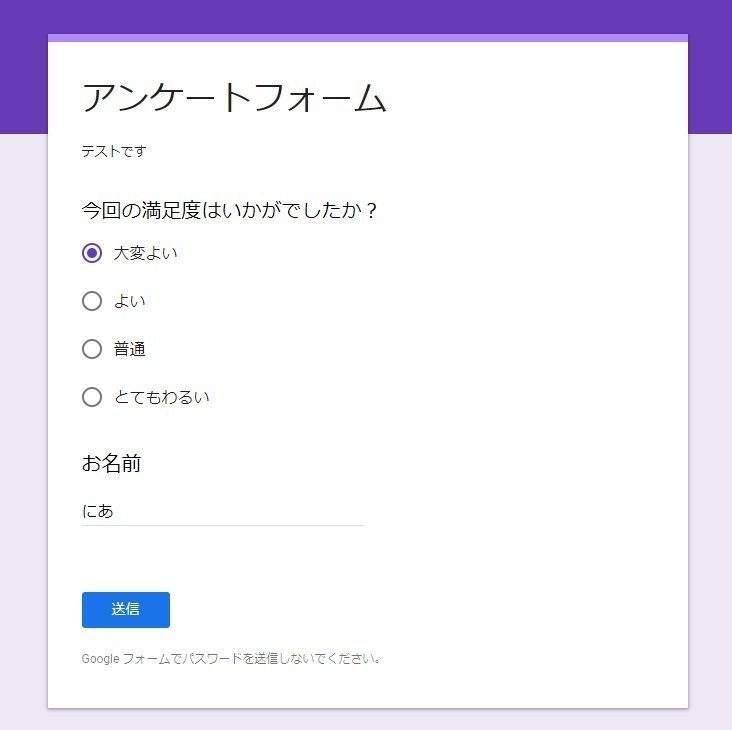
Task: Click the アンケートフォーム form title
Action: point(233,98)
